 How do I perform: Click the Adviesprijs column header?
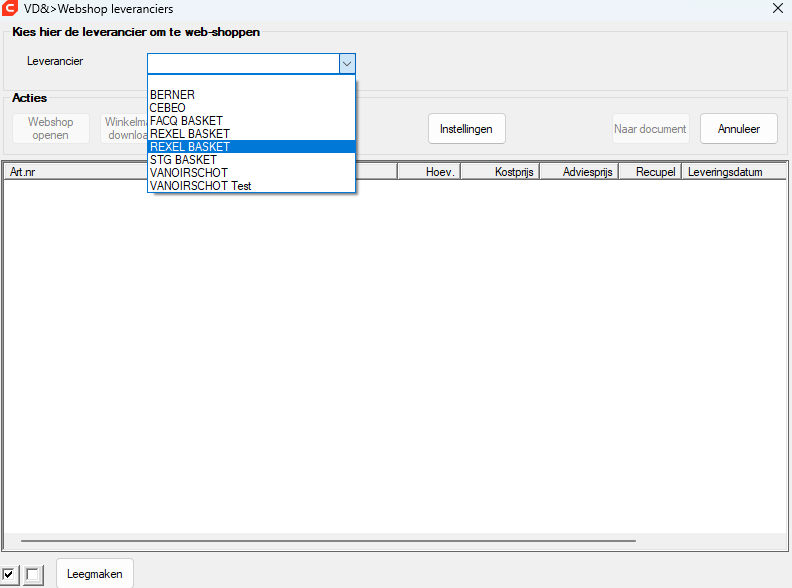pos(580,172)
